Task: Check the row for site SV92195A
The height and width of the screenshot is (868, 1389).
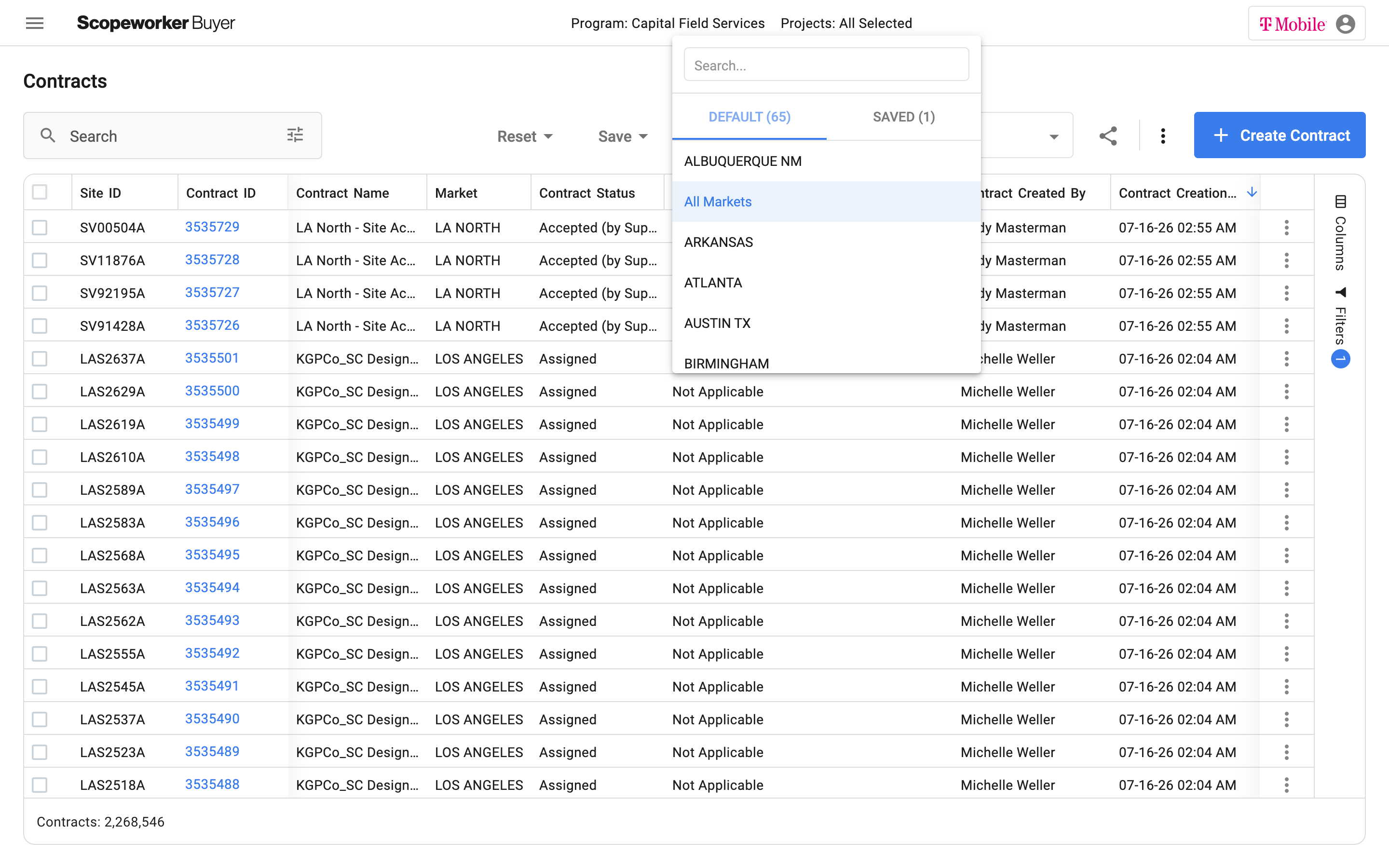Action: (x=40, y=293)
